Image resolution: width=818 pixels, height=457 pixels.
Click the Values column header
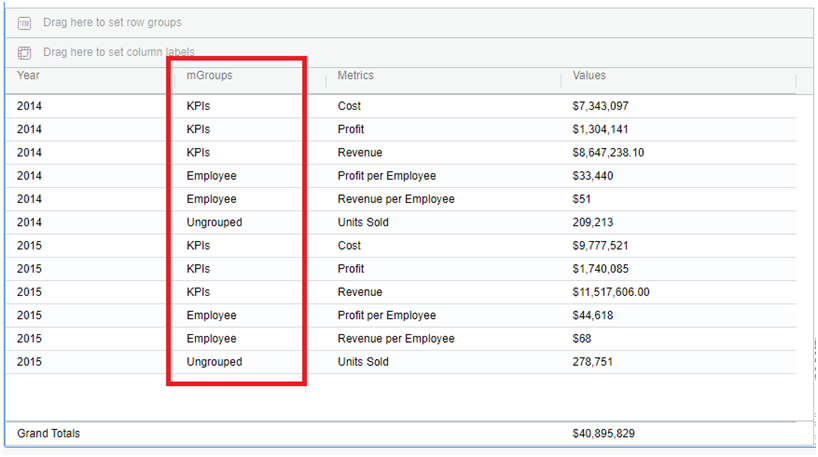[589, 75]
